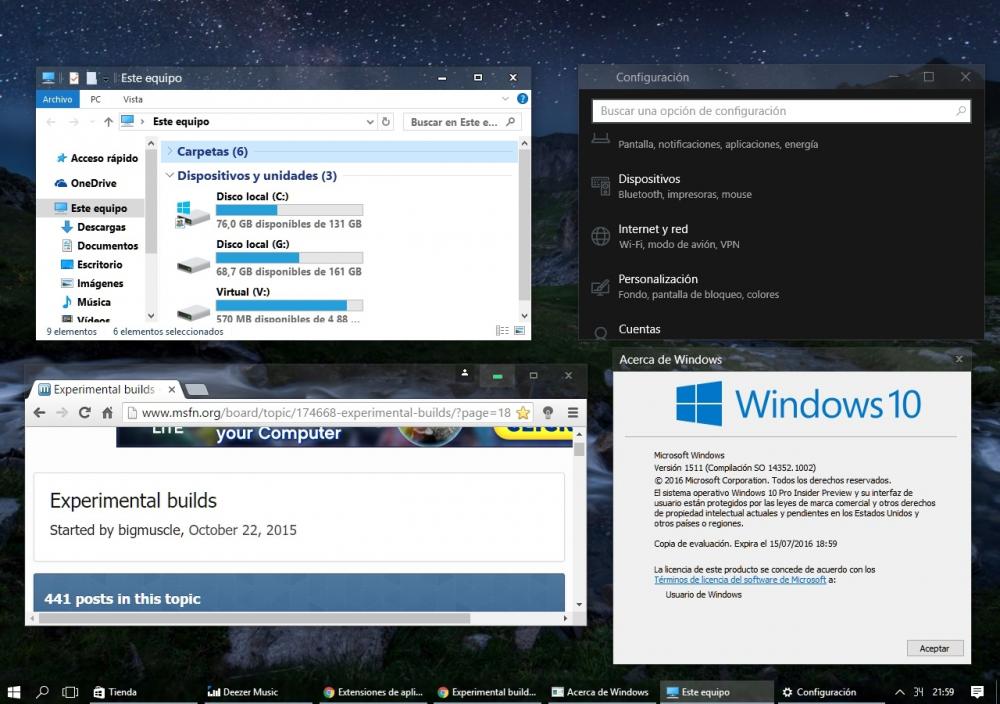This screenshot has width=1000, height=704.
Task: Collapse the Dispositivos y unidades group
Action: click(169, 176)
